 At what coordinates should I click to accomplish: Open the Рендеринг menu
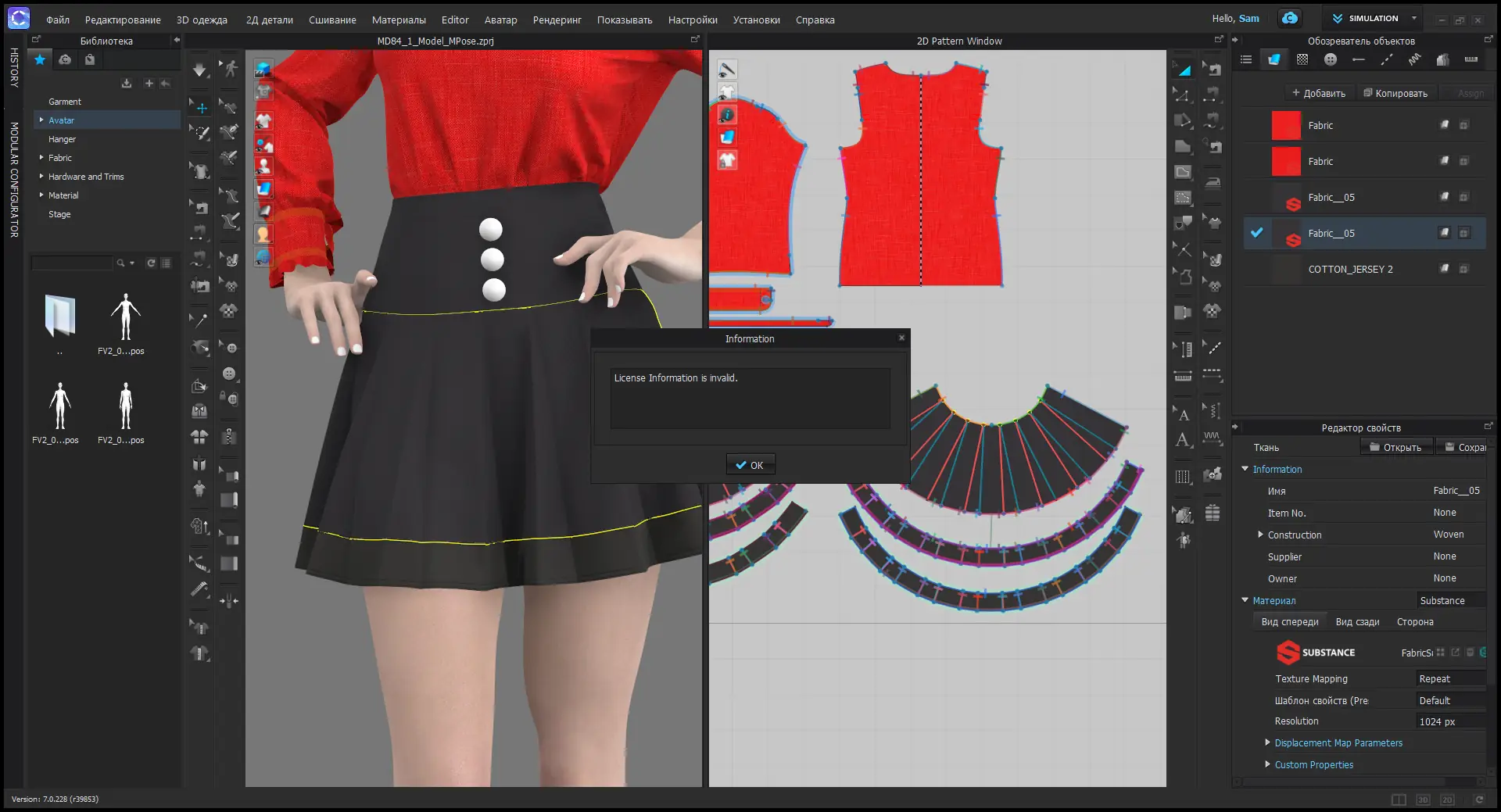pyautogui.click(x=557, y=20)
